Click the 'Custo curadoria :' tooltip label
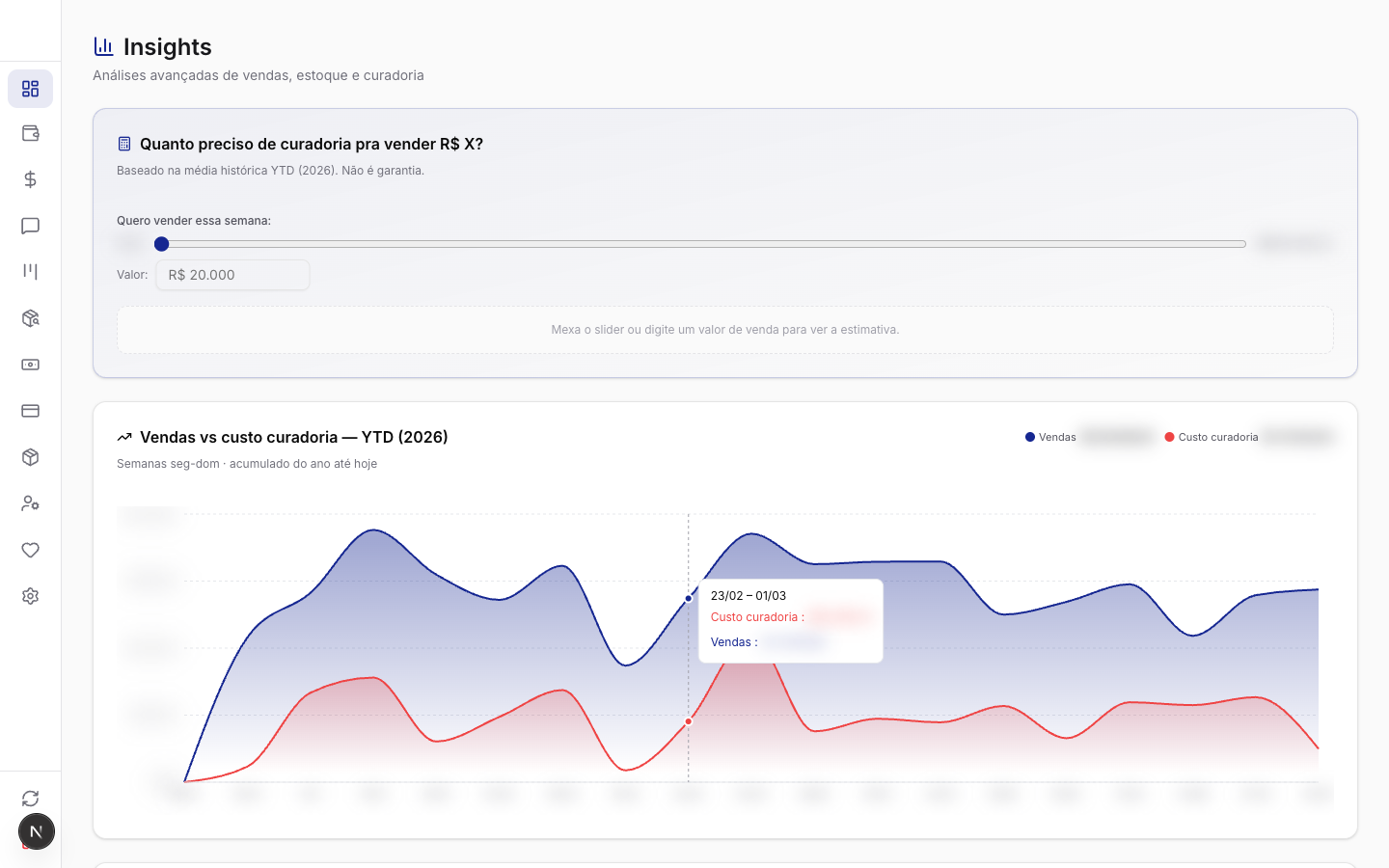This screenshot has width=1389, height=868. (757, 617)
